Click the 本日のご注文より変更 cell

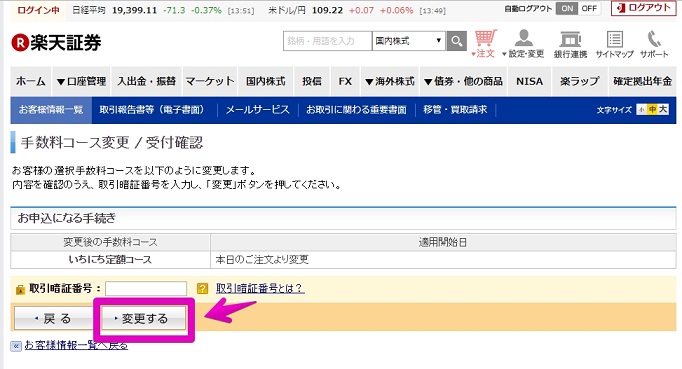443,260
